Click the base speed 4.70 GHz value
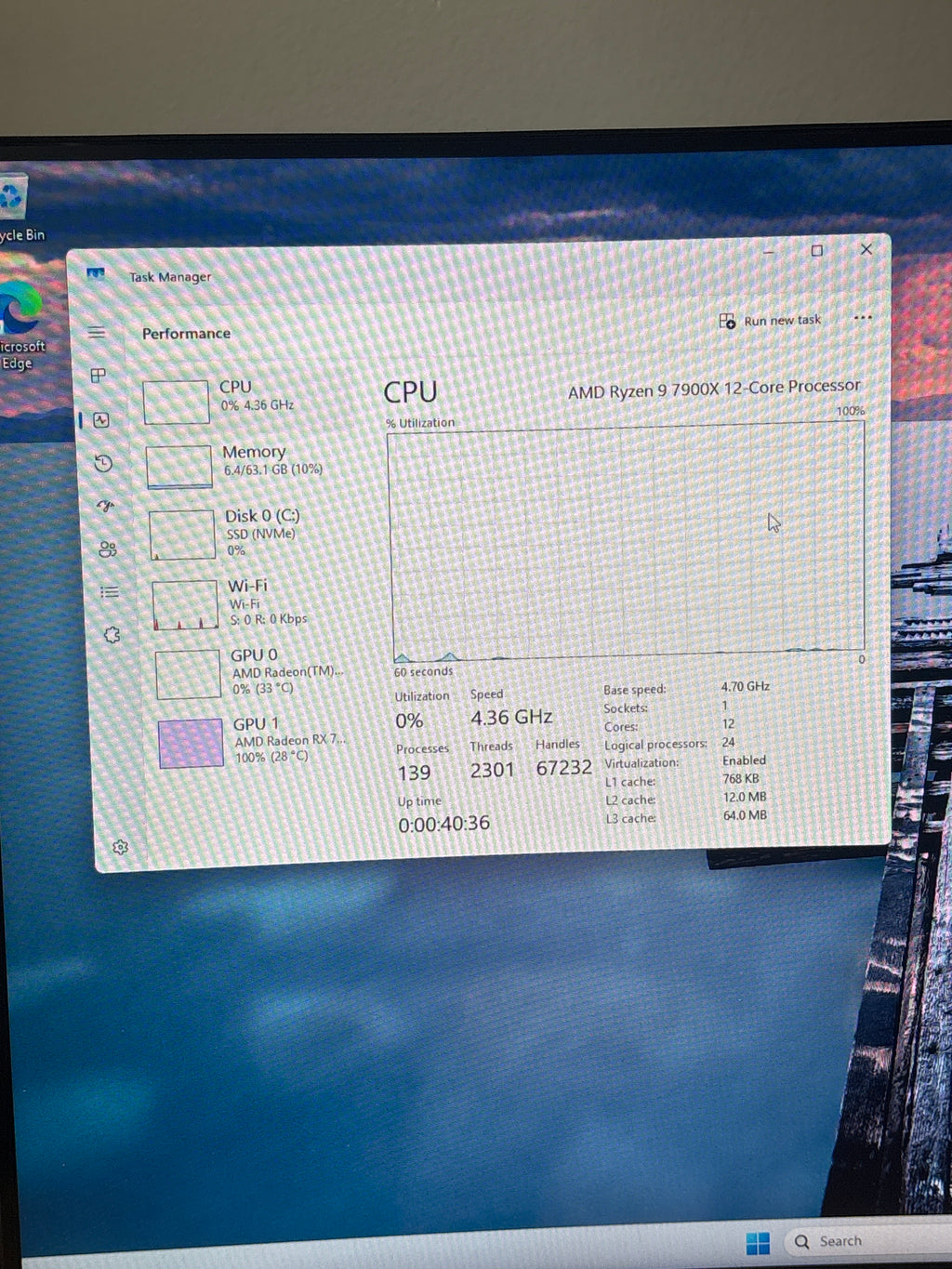Screen dimensions: 952x1269 pos(745,686)
